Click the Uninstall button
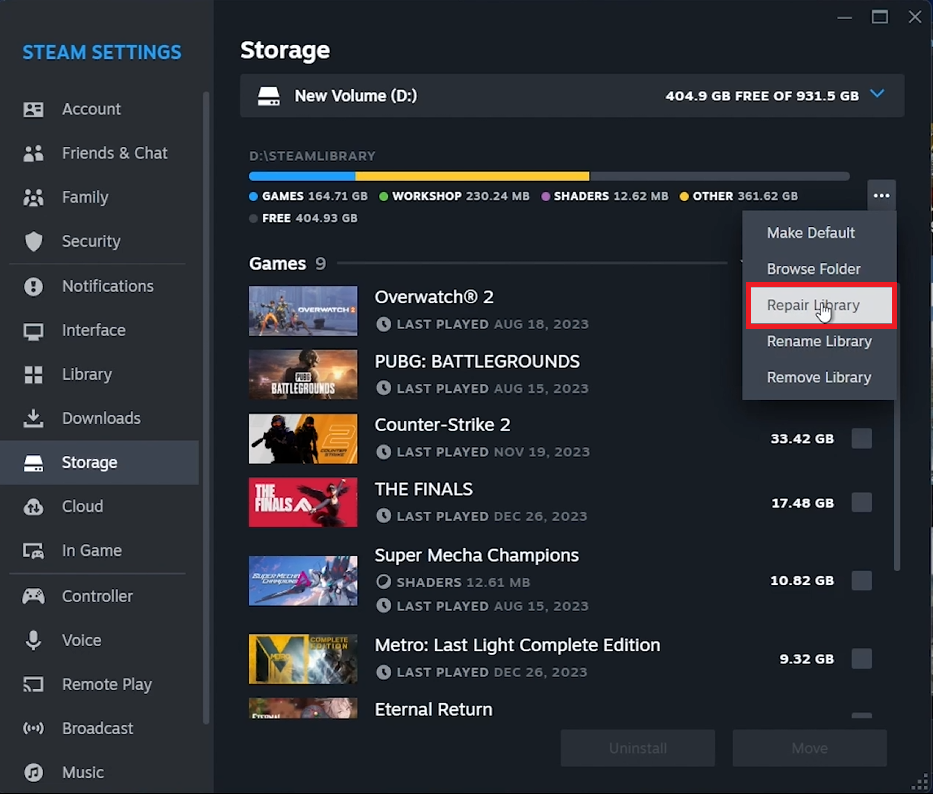This screenshot has width=933, height=794. (x=638, y=748)
